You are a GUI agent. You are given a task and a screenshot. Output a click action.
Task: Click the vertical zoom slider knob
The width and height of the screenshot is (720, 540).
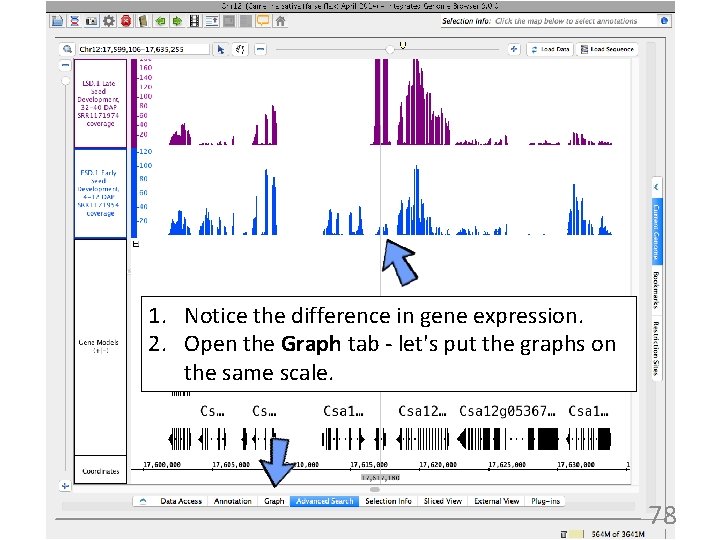66,81
